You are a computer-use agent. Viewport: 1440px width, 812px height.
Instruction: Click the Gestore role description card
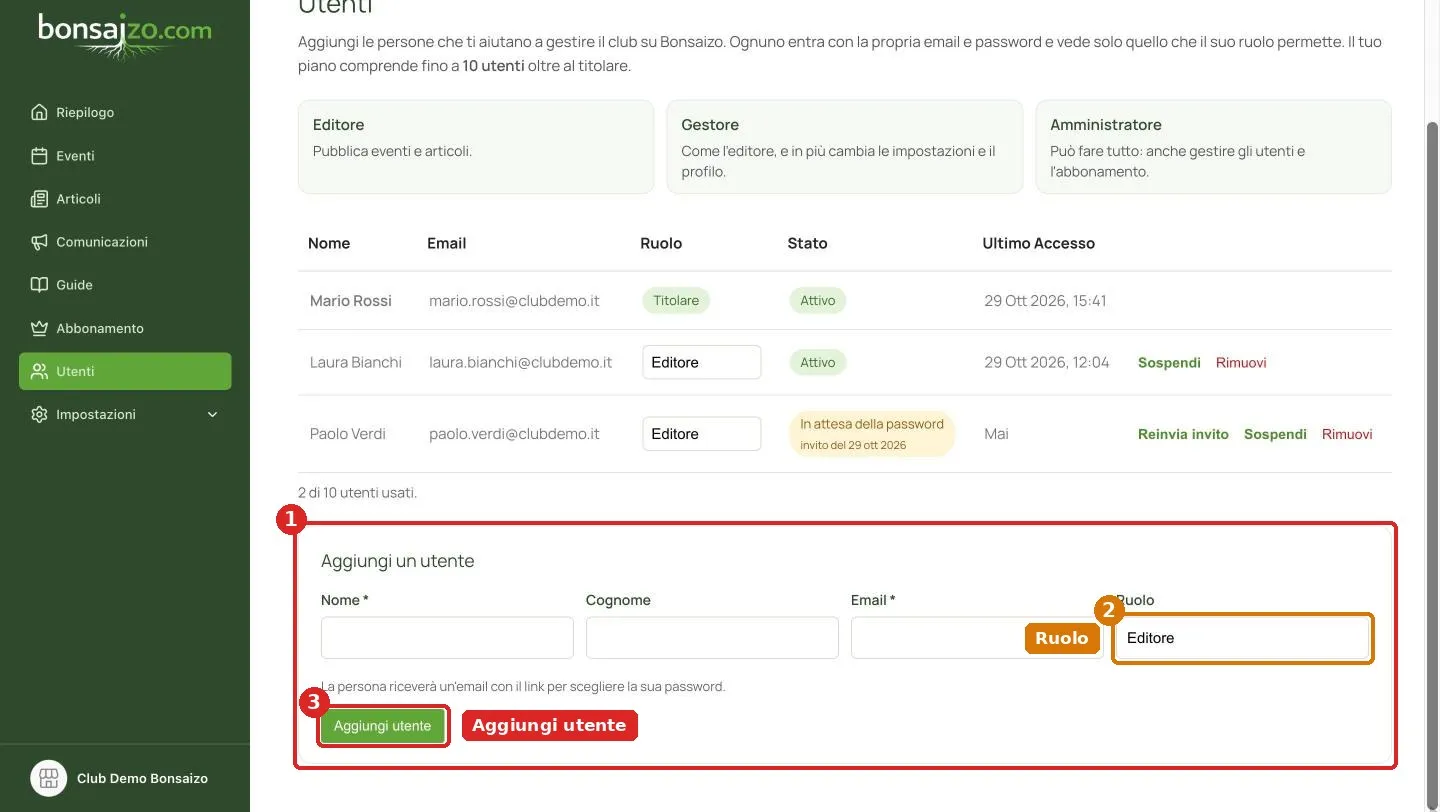(x=845, y=147)
